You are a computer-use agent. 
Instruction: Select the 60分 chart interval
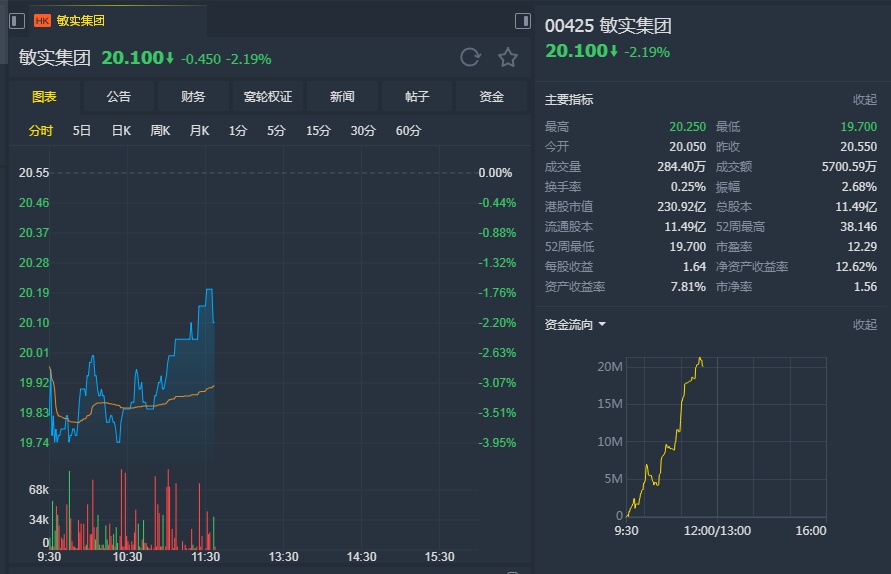409,131
